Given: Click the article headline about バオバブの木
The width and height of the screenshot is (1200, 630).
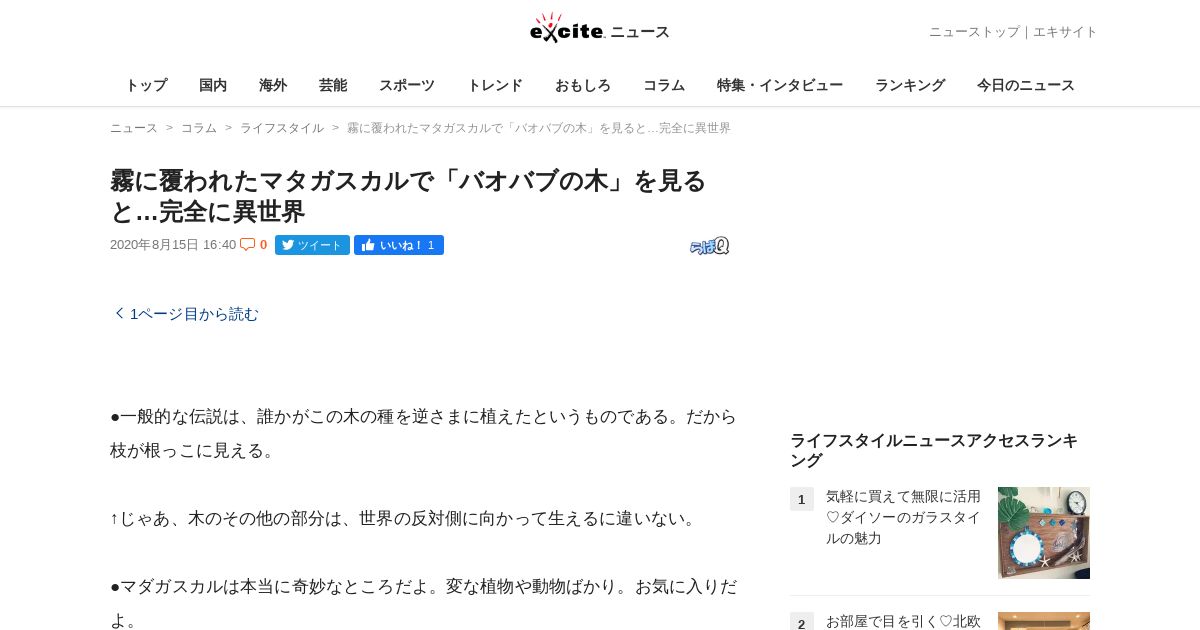Looking at the screenshot, I should [408, 196].
